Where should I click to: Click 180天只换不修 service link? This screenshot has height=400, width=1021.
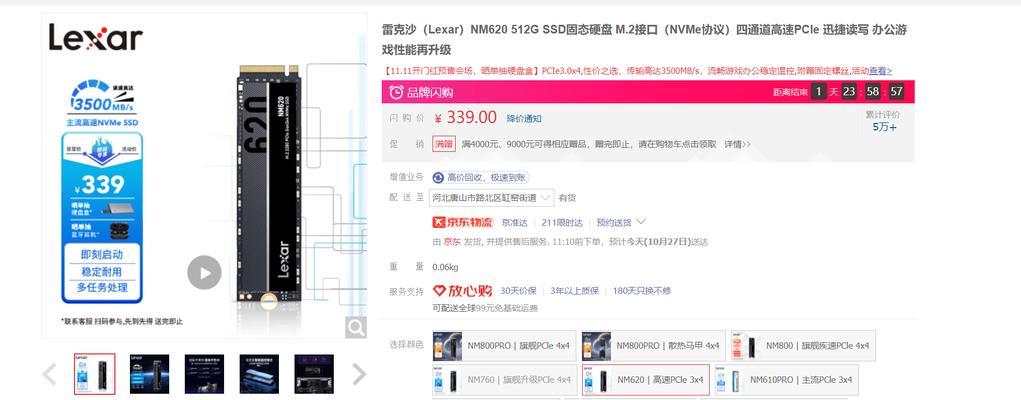click(x=641, y=291)
